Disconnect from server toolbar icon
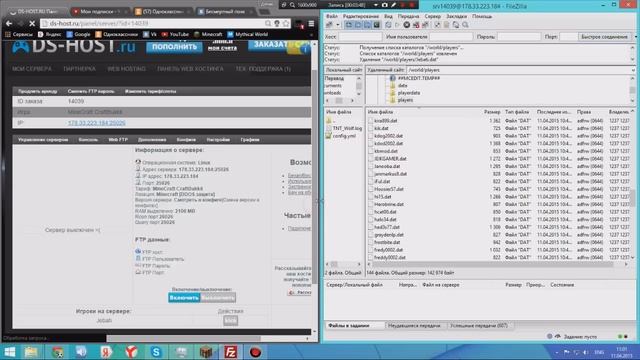Screen dimensions: 640x360 pyautogui.click(x=416, y=25)
